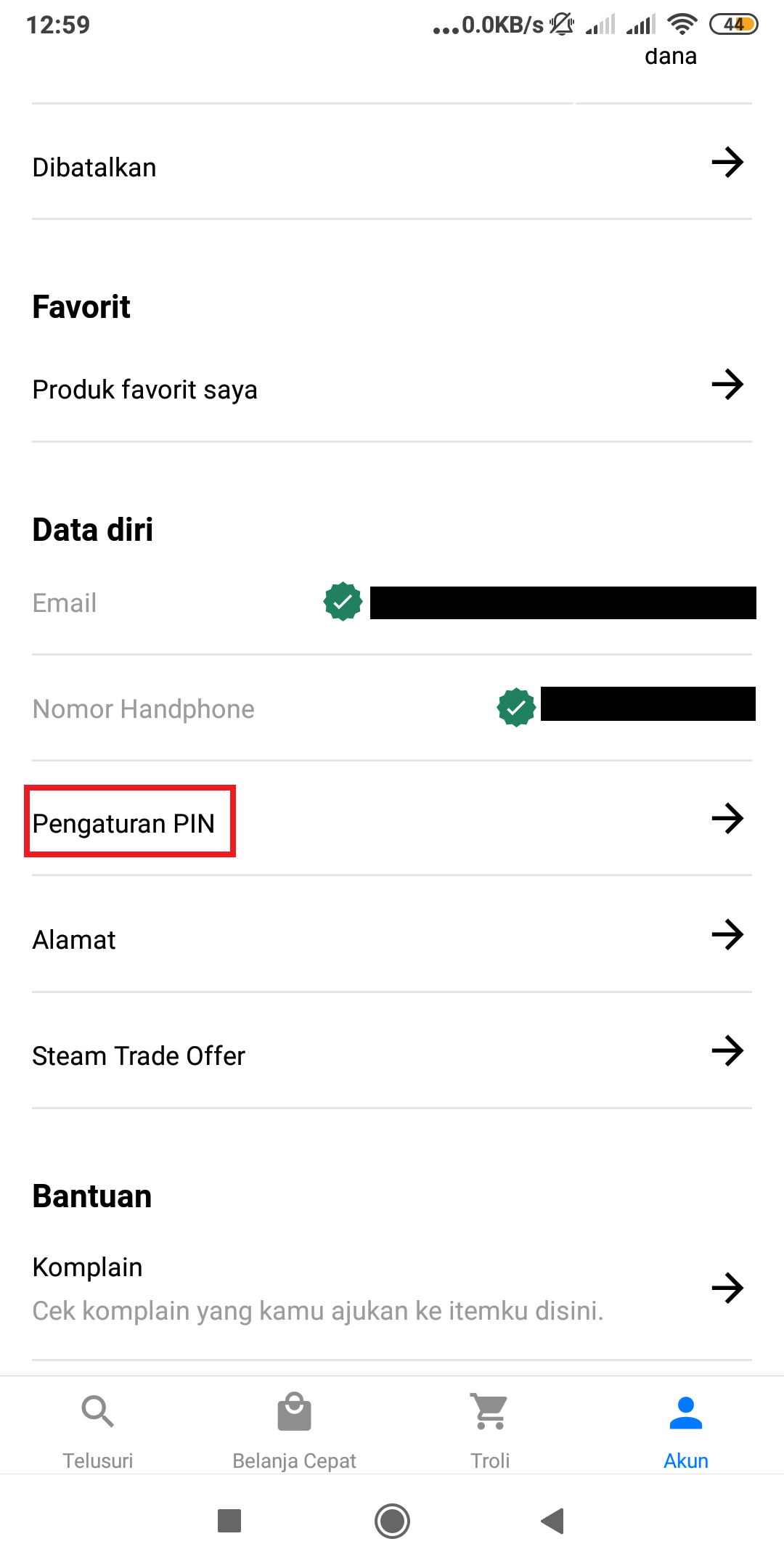The image size is (784, 1568).
Task: Open the Pengaturan PIN settings label
Action: point(124,824)
